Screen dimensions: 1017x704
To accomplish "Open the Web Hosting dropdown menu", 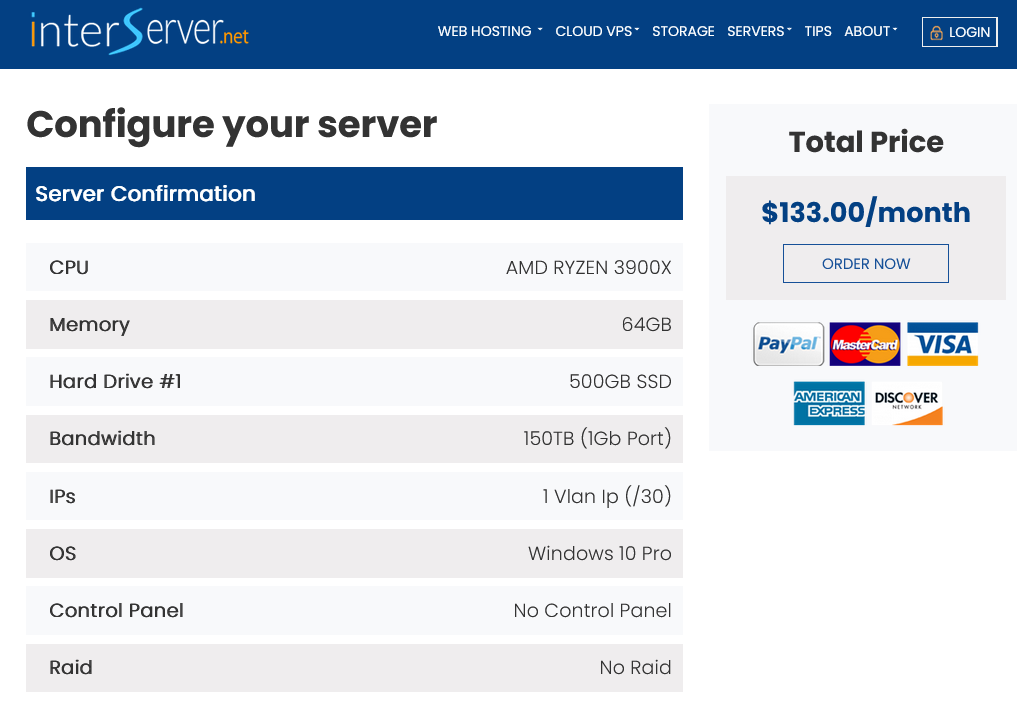I will coord(490,31).
